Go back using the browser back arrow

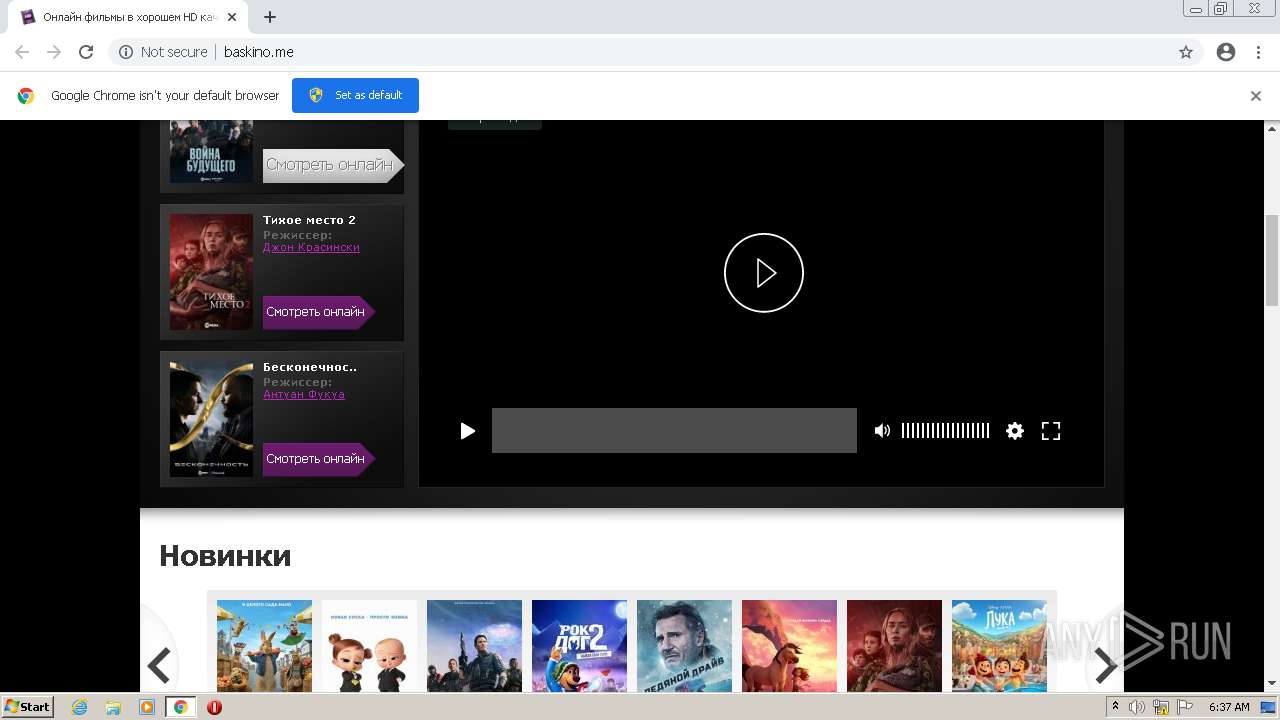[x=22, y=52]
